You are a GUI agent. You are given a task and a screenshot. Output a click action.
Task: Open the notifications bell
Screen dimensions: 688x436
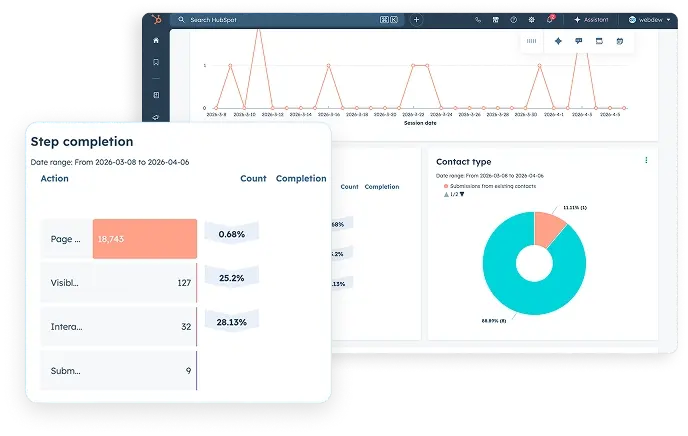[x=550, y=19]
